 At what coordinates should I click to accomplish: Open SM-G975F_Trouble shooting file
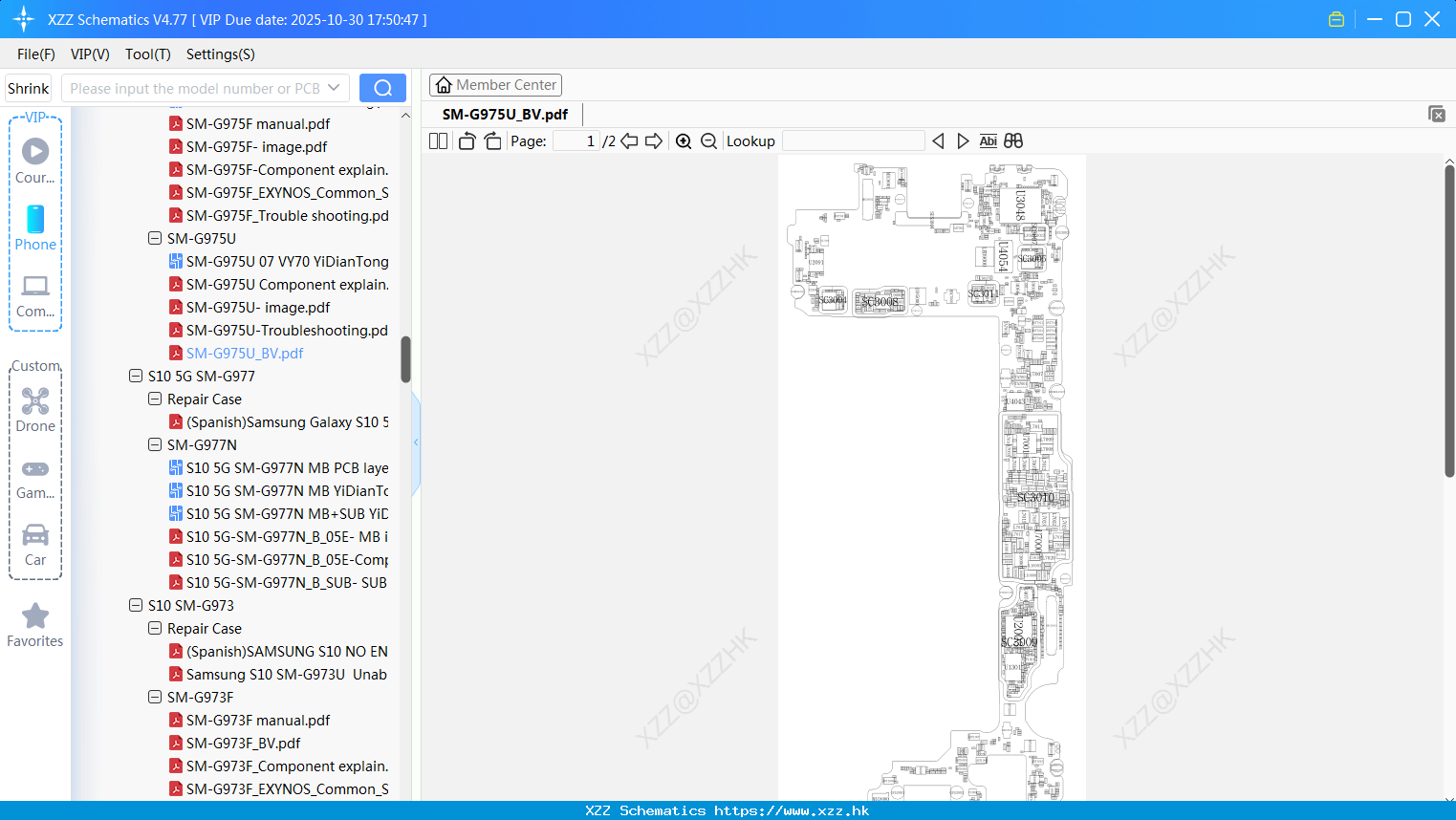(279, 215)
